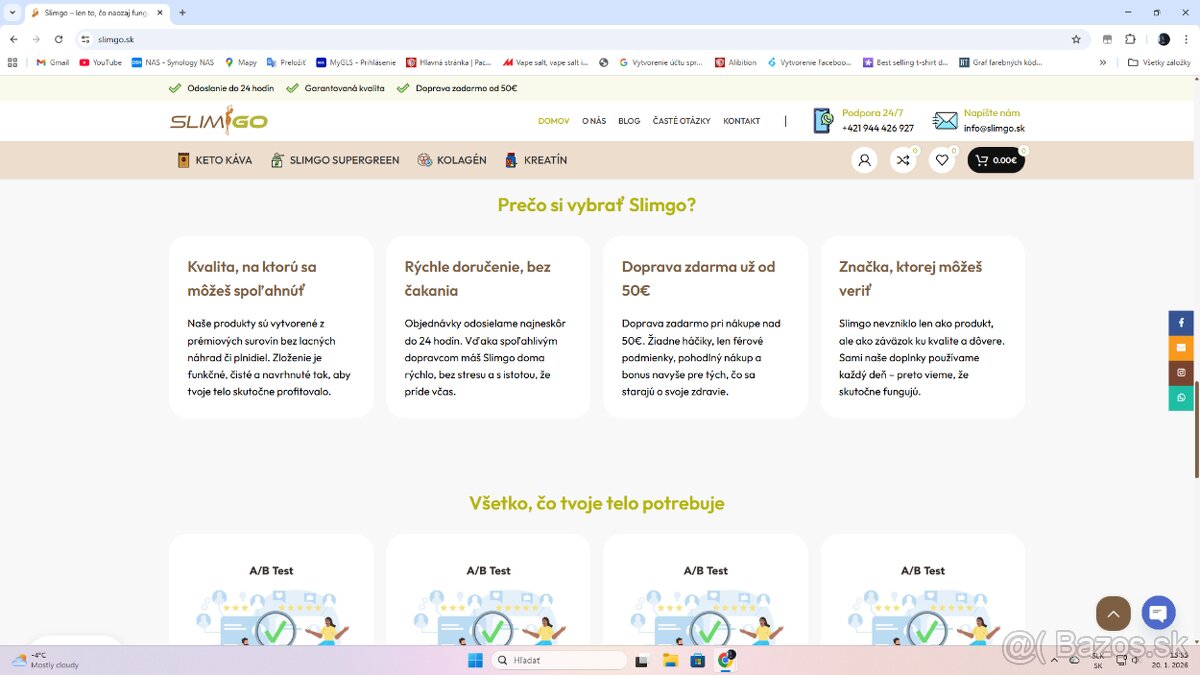The width and height of the screenshot is (1200, 675).
Task: Open the wishlist heart icon
Action: [x=942, y=160]
